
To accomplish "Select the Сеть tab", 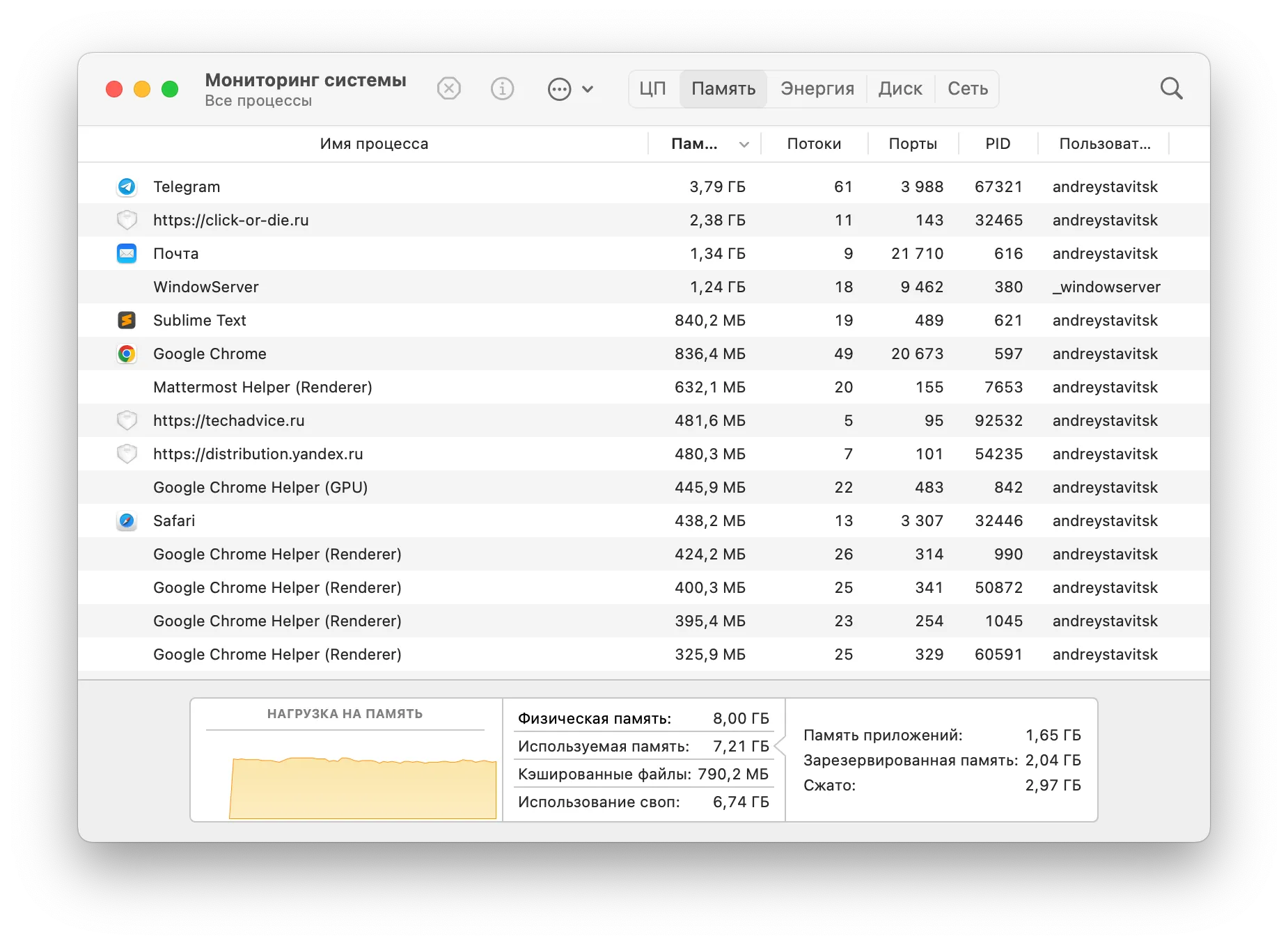I will coord(967,89).
